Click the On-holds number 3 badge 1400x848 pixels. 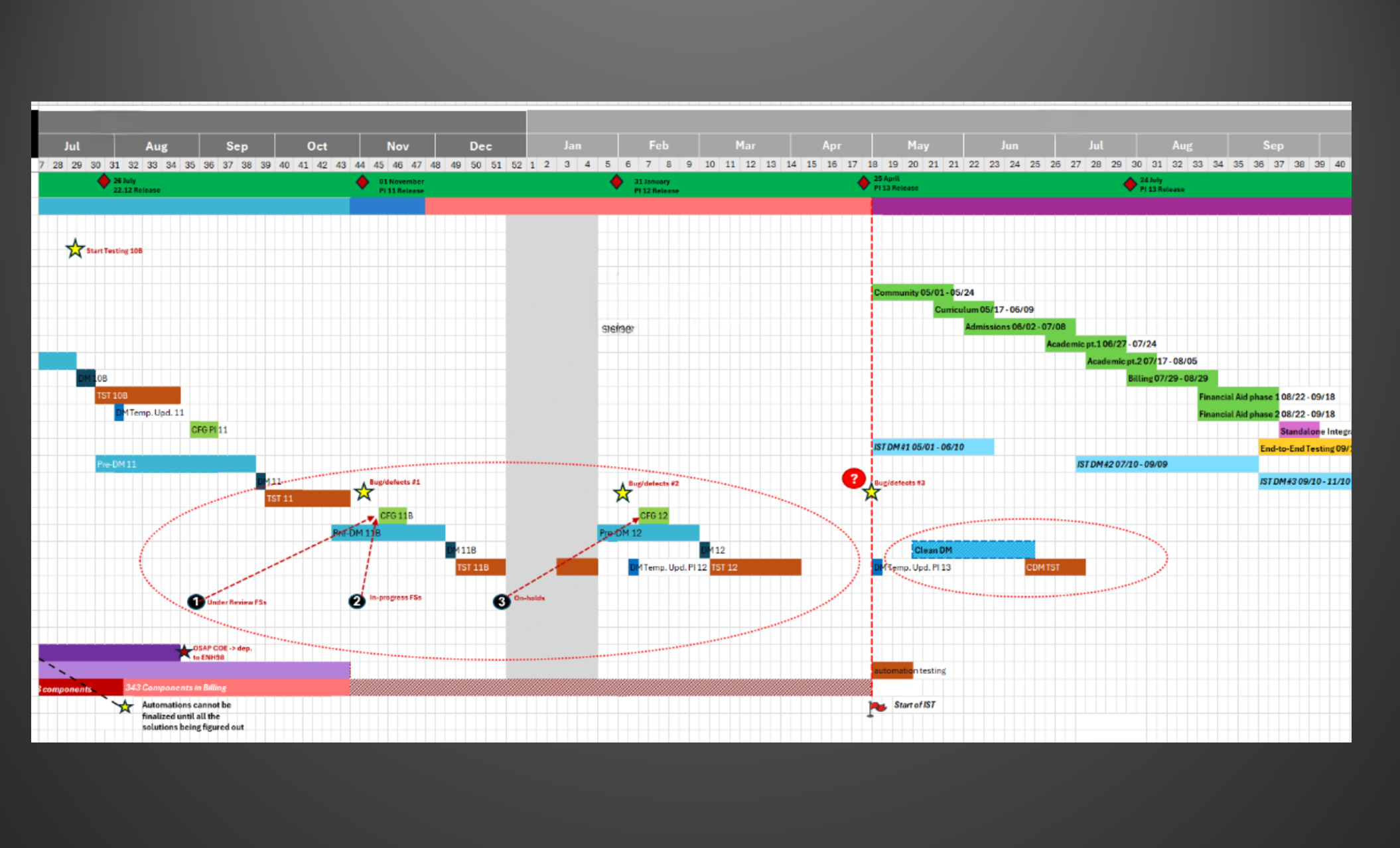(x=502, y=601)
